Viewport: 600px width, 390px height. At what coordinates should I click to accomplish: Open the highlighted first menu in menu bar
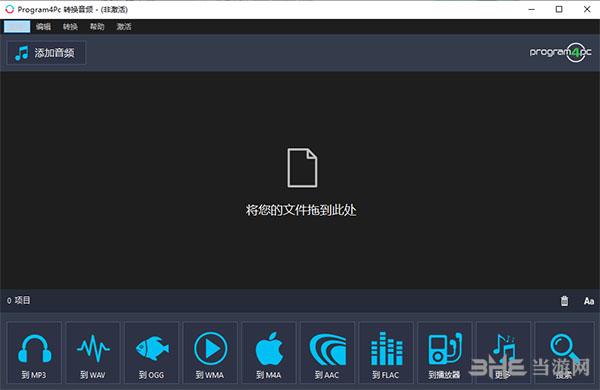pos(17,26)
